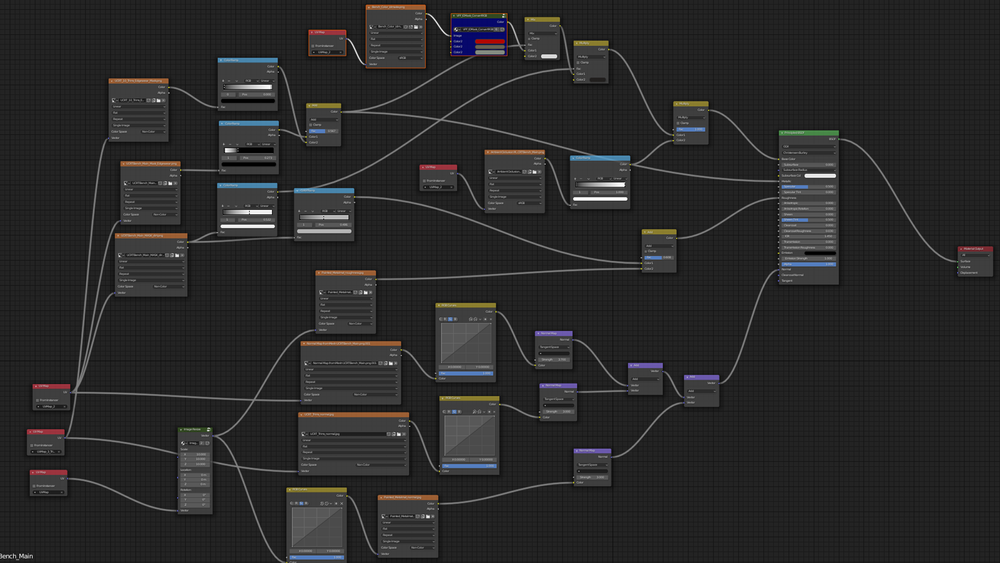Toggle fake user shield in Bench_Color texture node
Viewport: 1000px width, 563px height.
click(x=406, y=27)
